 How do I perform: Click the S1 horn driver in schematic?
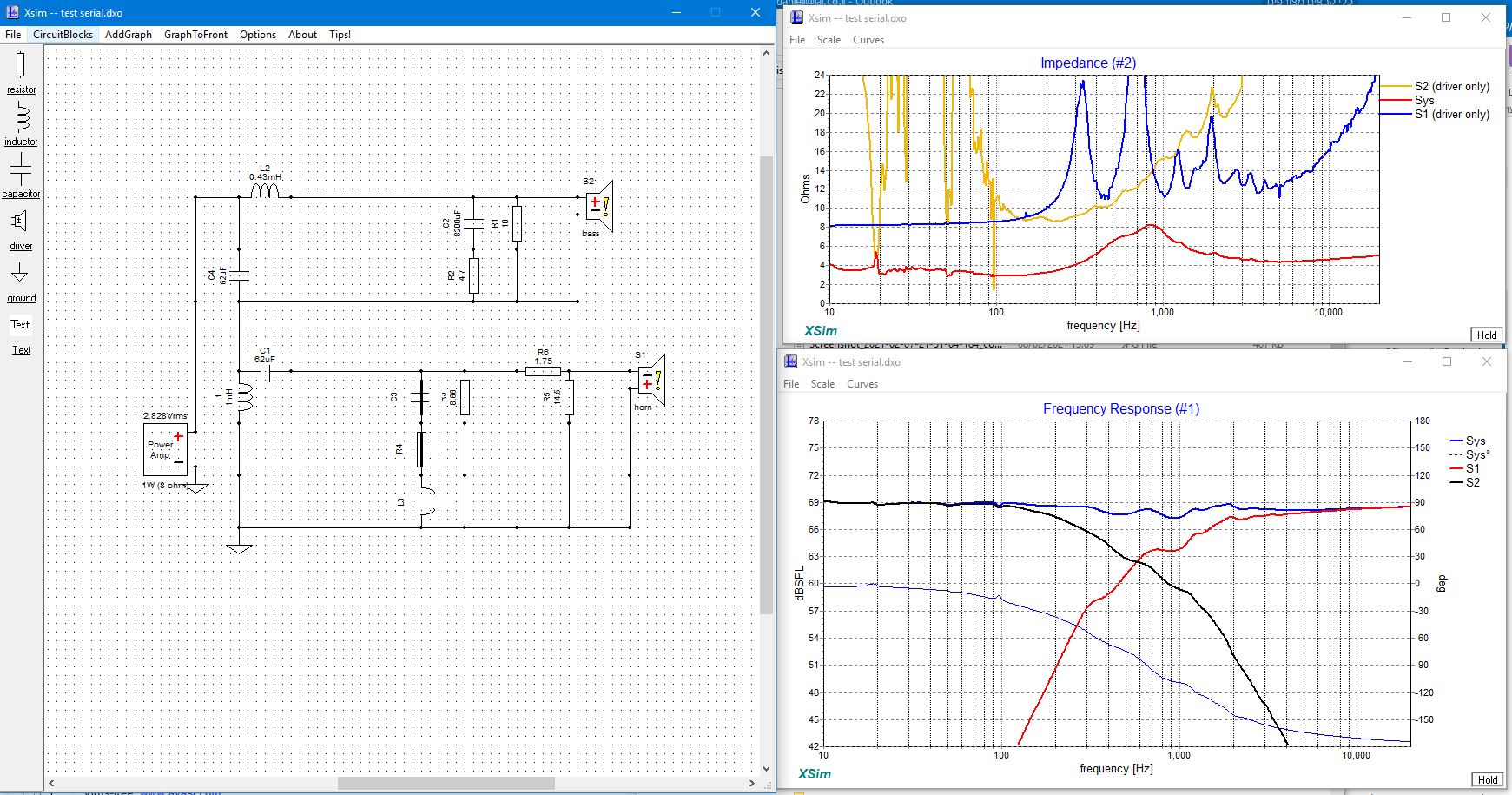tap(650, 381)
